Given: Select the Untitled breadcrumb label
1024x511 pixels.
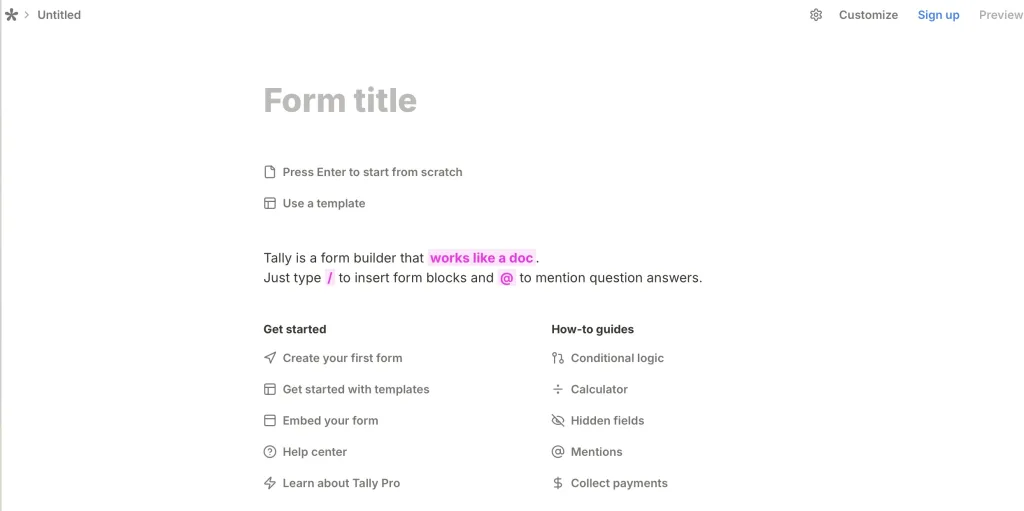Looking at the screenshot, I should [x=59, y=15].
